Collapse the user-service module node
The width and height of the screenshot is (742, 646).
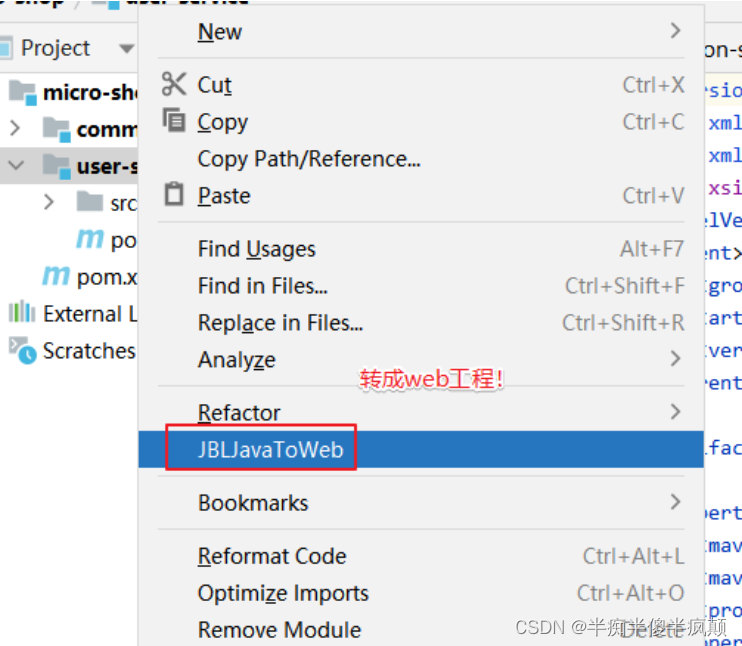coord(16,165)
